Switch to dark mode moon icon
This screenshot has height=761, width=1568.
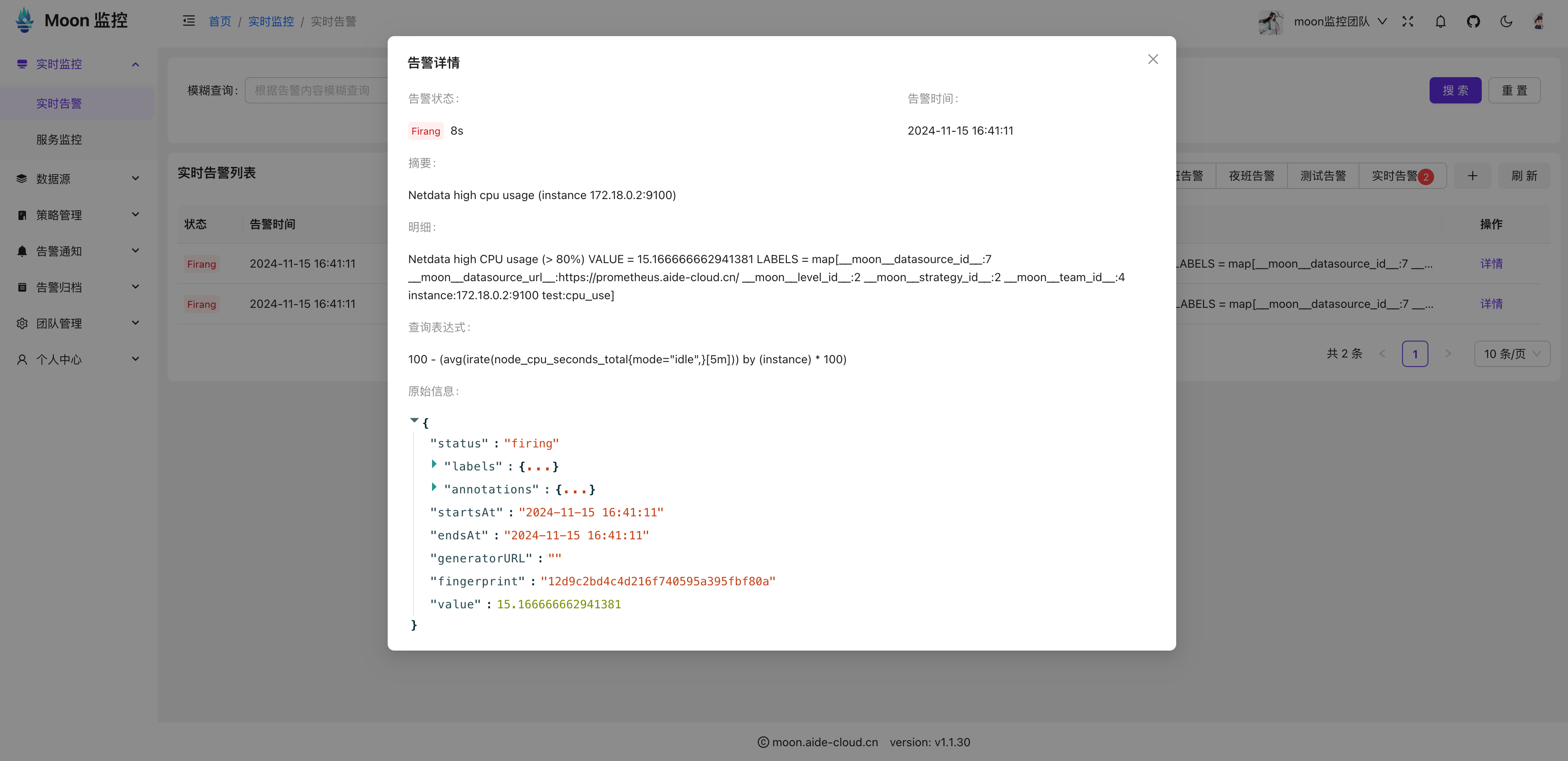tap(1506, 22)
